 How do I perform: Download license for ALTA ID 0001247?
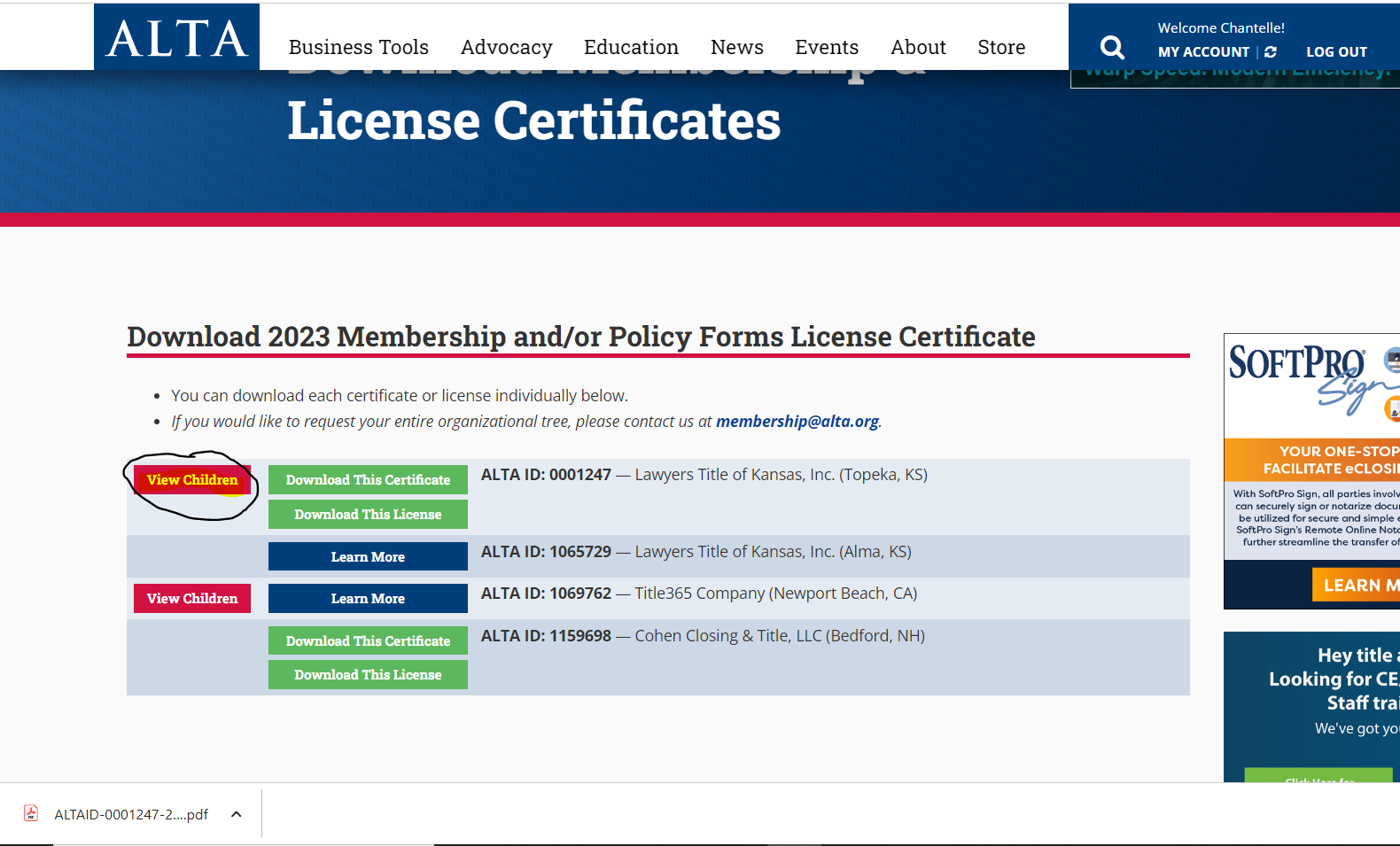368,515
